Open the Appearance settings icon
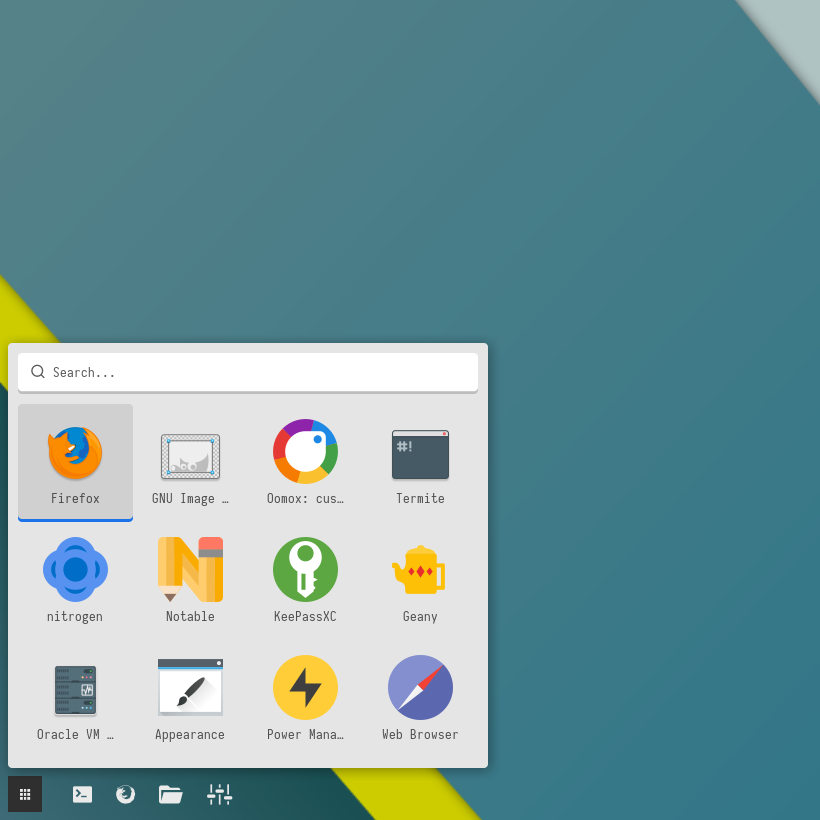The height and width of the screenshot is (820, 820). 190,687
